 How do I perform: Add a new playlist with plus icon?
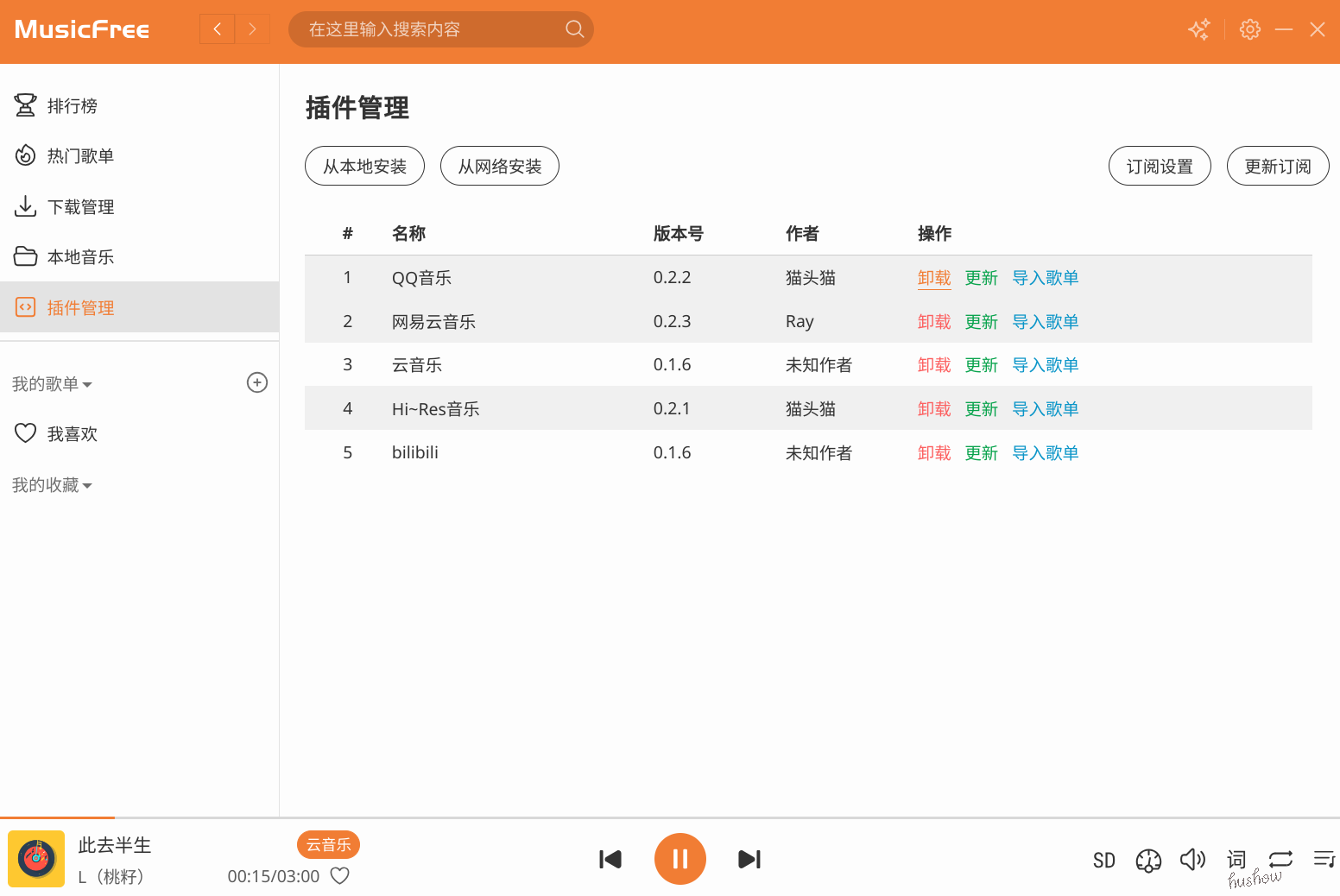(257, 382)
